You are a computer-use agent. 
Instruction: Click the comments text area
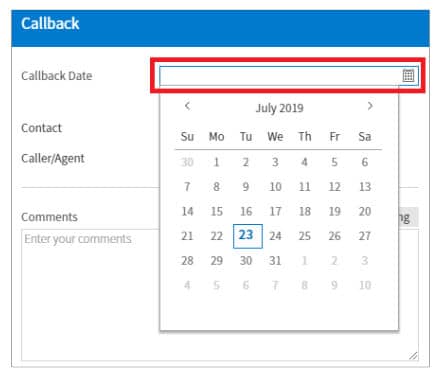pos(220,295)
